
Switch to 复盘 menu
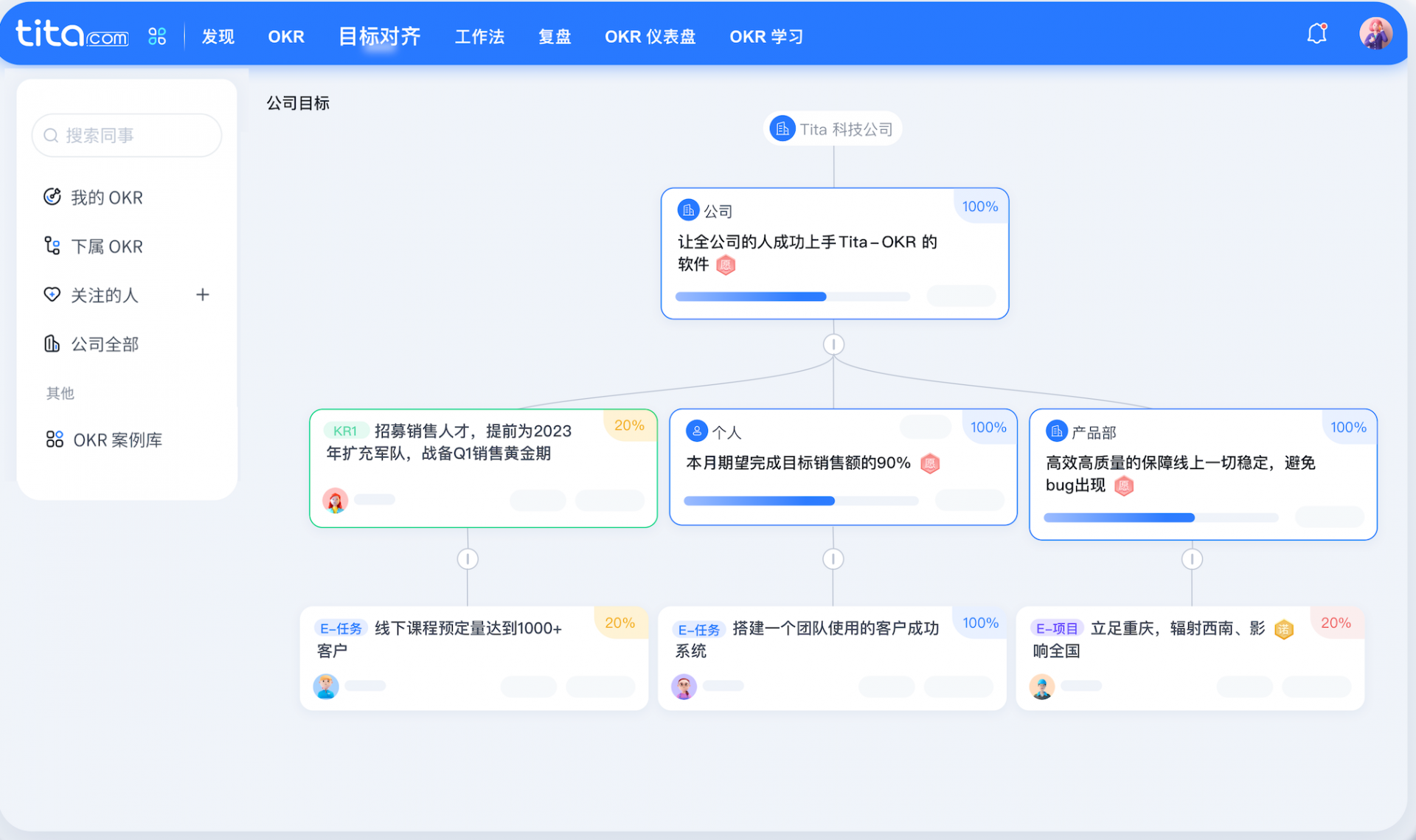(555, 37)
